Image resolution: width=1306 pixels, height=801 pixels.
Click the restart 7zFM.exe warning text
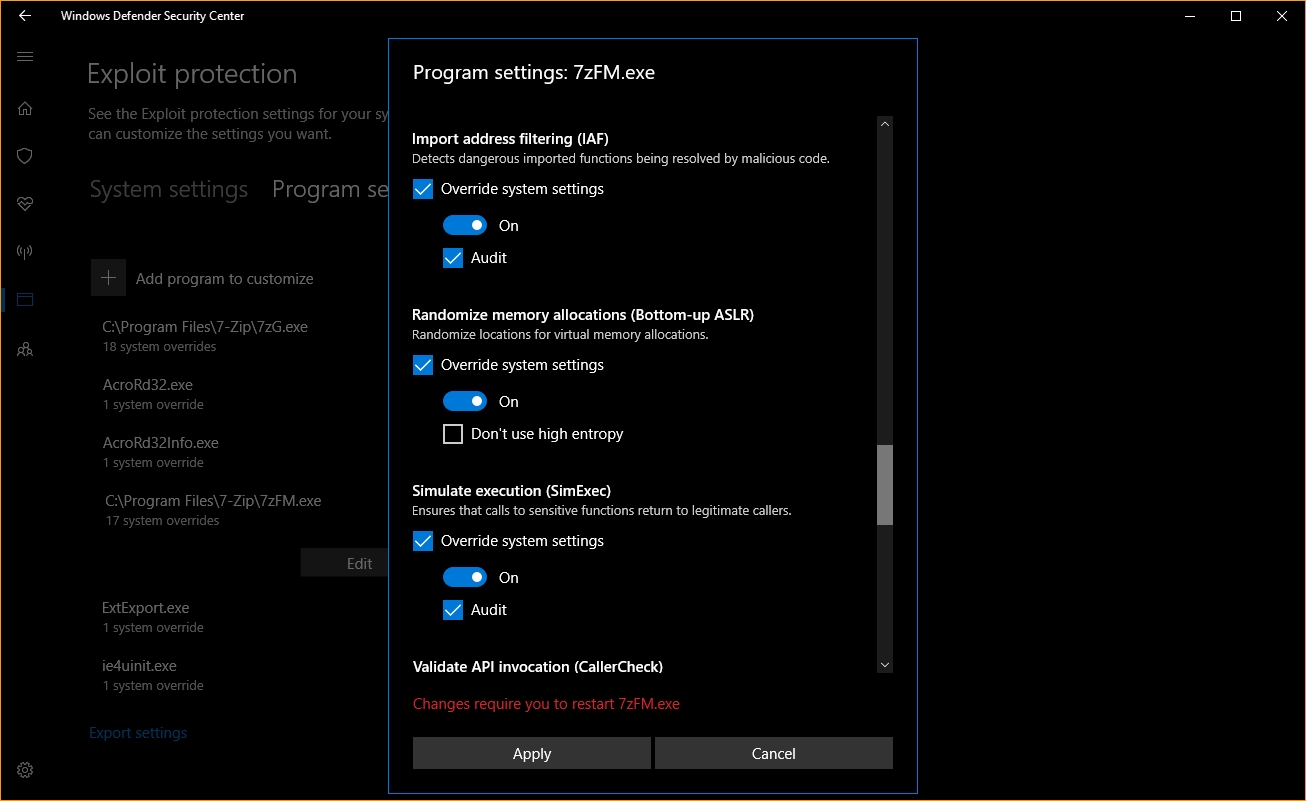(x=546, y=704)
